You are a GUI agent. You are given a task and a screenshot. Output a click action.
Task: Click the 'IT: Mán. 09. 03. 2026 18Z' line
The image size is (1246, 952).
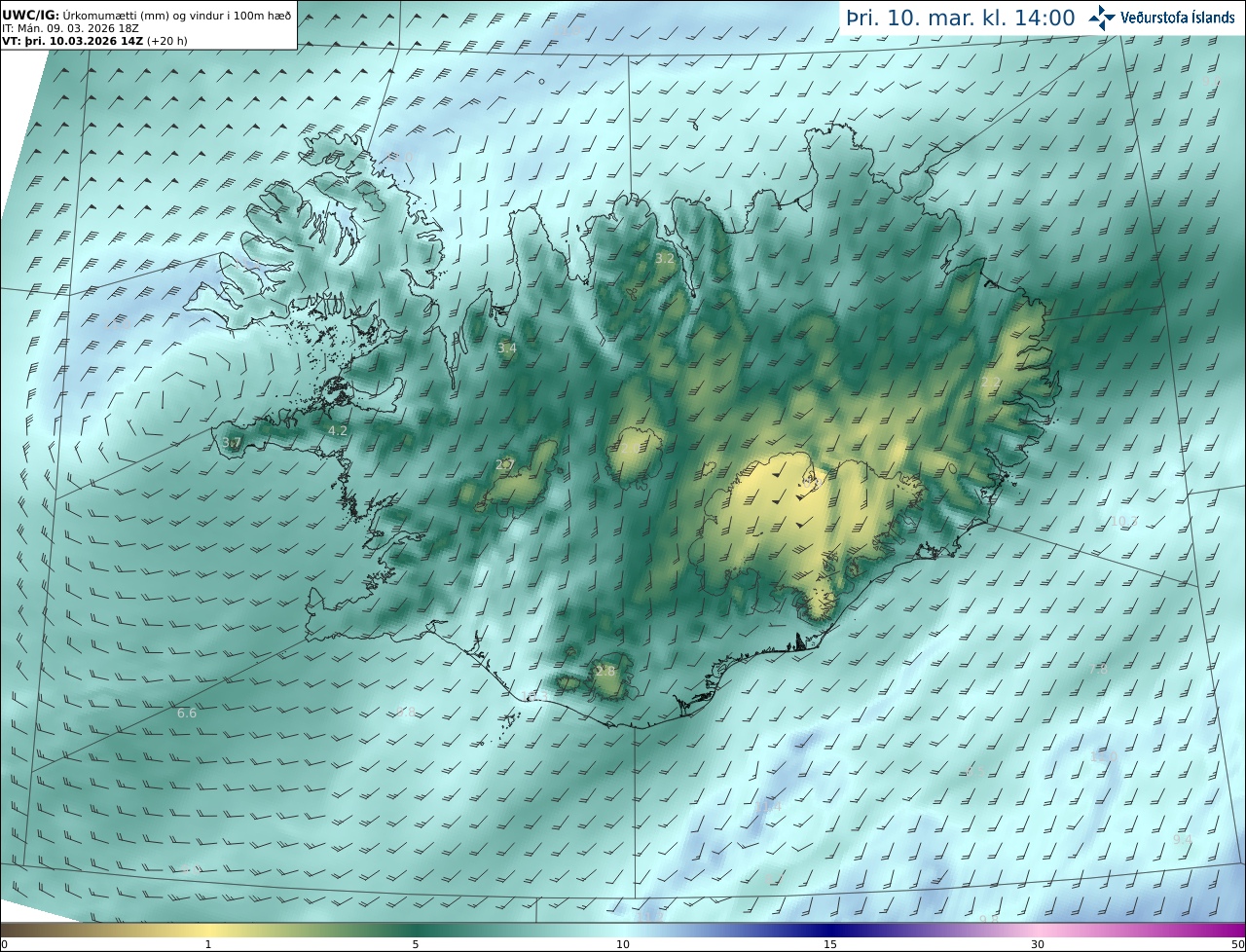click(70, 29)
